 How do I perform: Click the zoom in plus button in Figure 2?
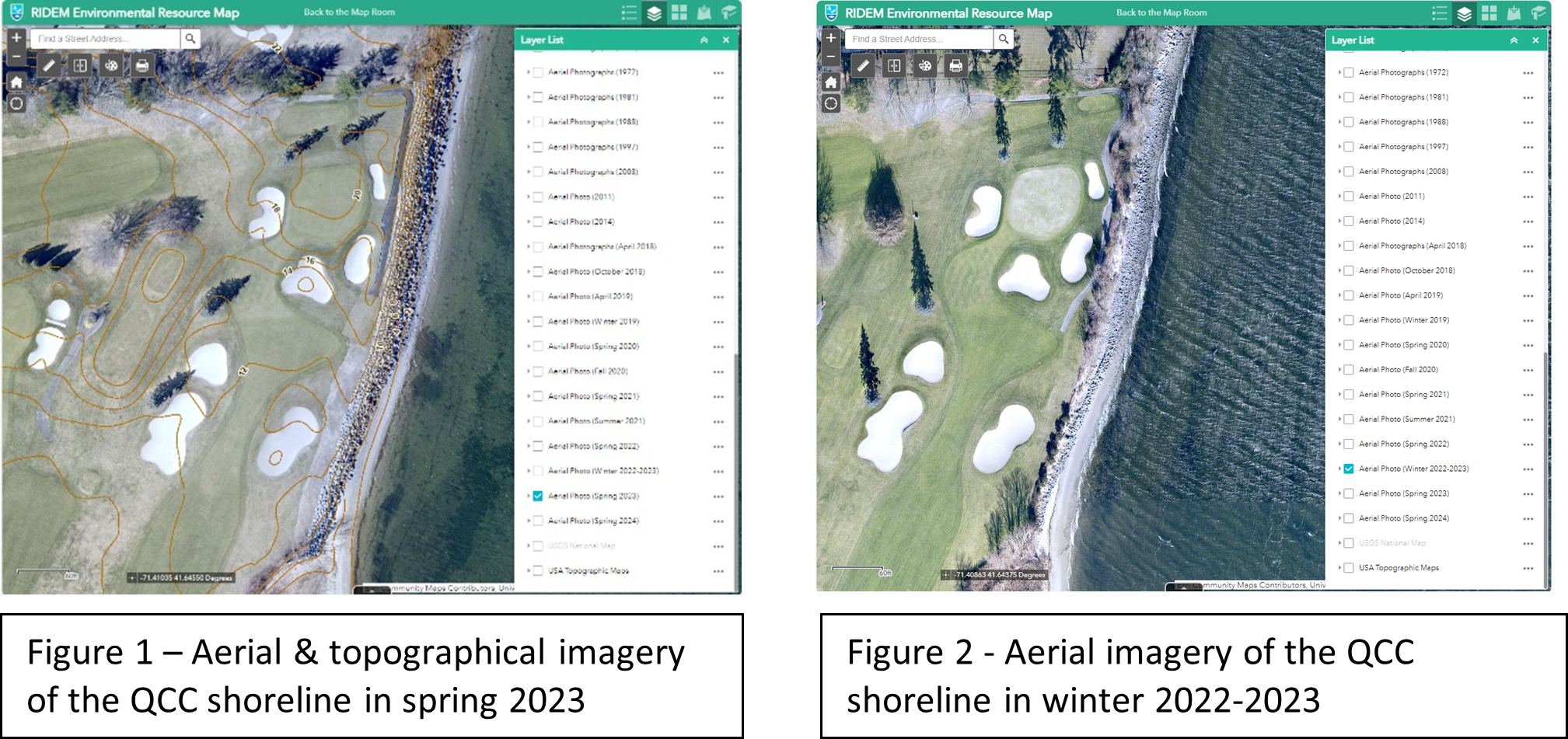[831, 38]
